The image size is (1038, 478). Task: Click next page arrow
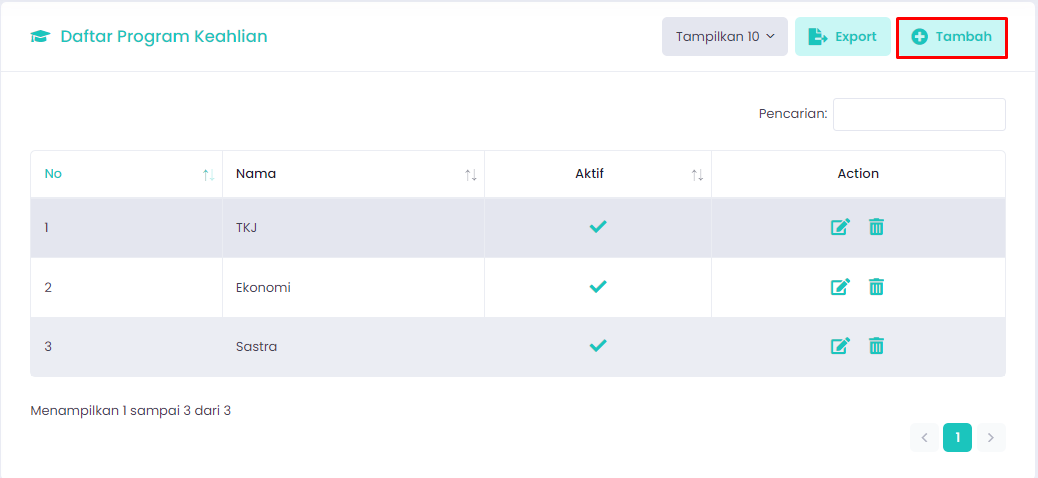coord(991,437)
